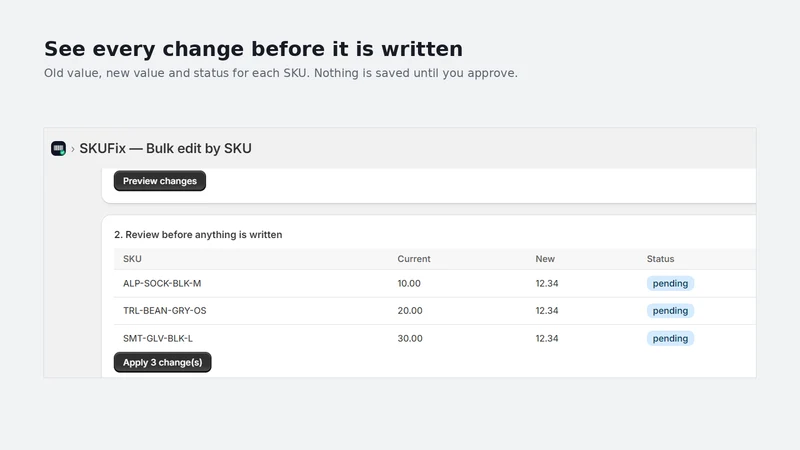This screenshot has height=450, width=800.
Task: Click the SKUFix app icon
Action: [x=58, y=148]
